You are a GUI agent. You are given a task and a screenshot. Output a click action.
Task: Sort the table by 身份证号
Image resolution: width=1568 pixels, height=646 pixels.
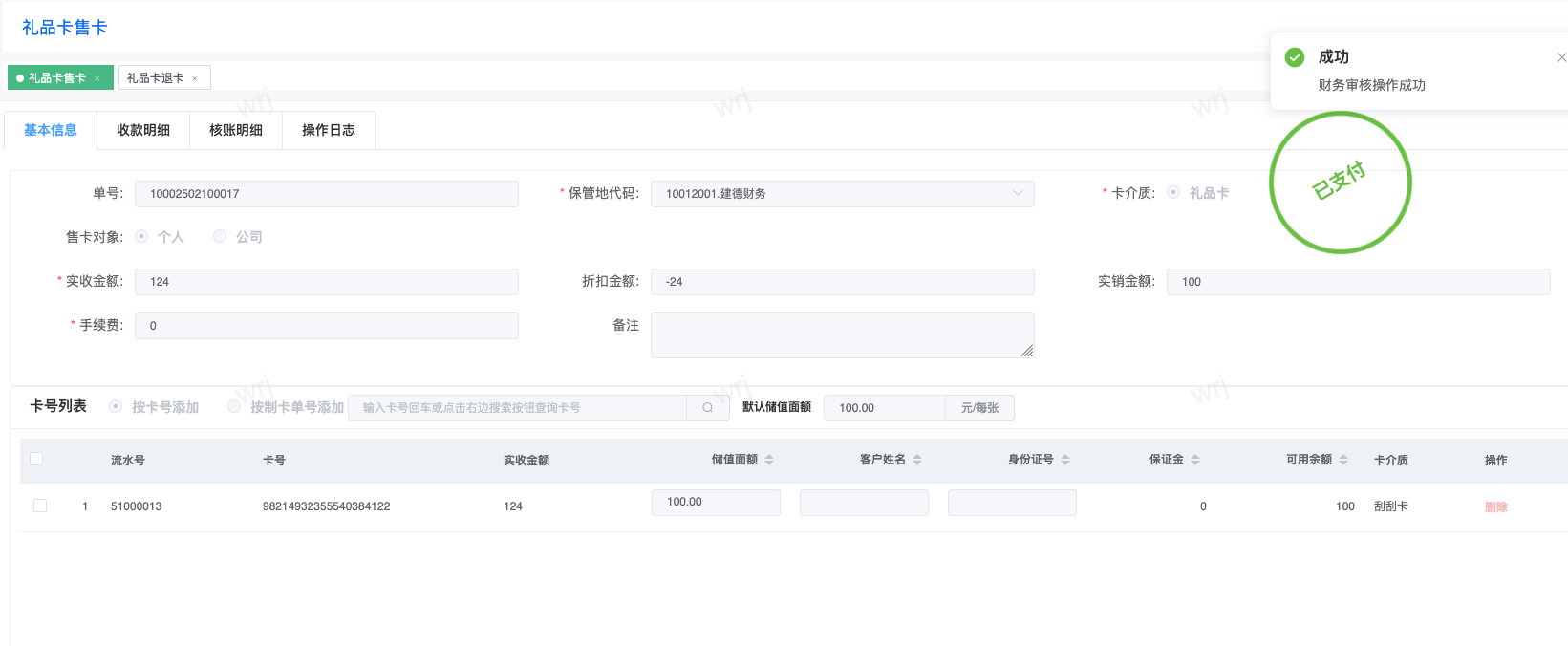(1065, 460)
